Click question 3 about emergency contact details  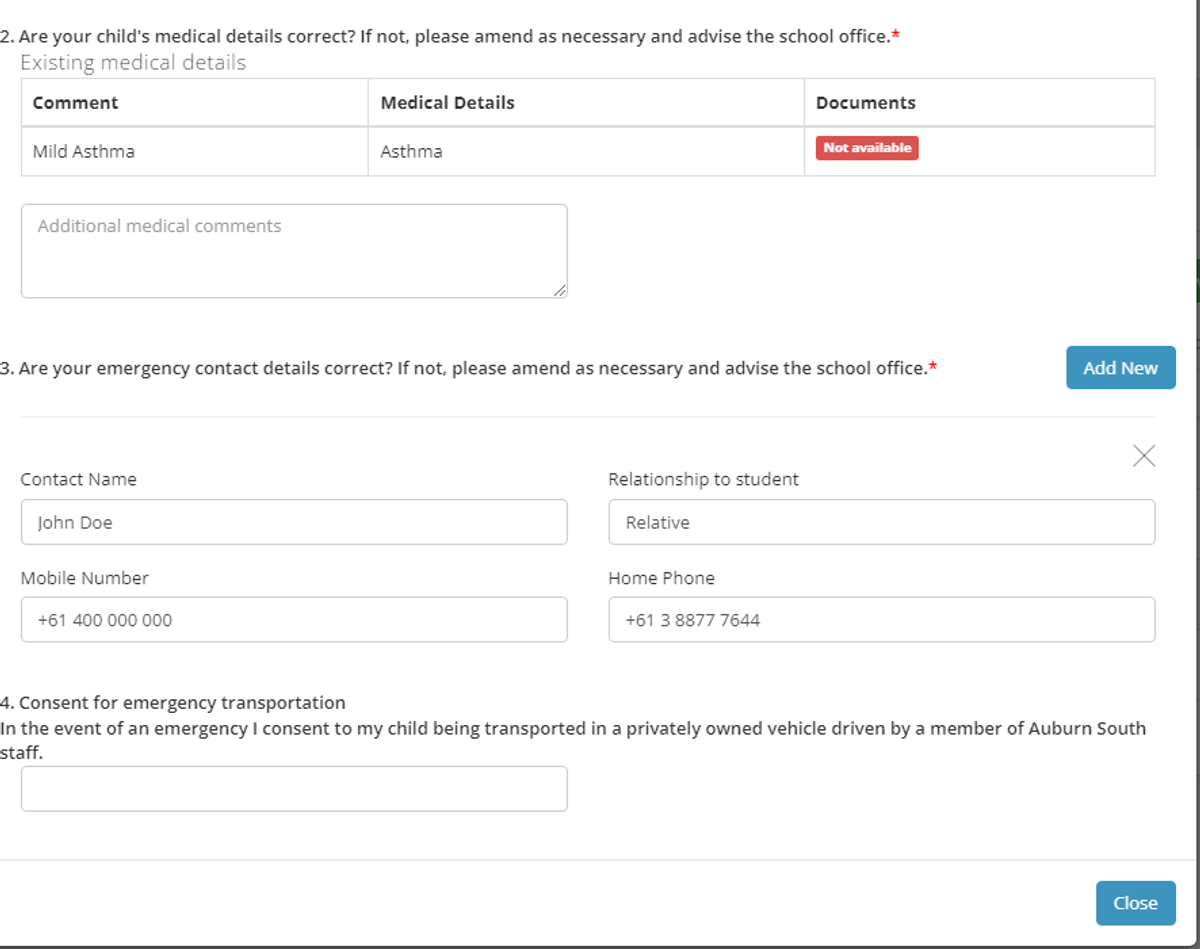[x=468, y=368]
